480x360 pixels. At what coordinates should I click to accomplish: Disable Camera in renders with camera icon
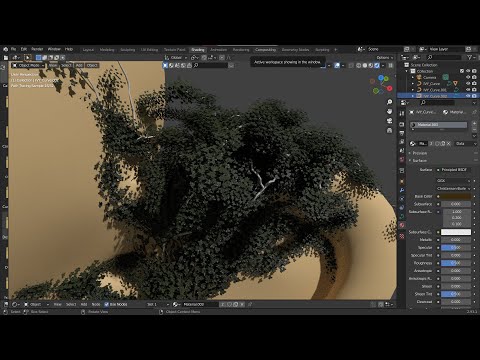474,77
